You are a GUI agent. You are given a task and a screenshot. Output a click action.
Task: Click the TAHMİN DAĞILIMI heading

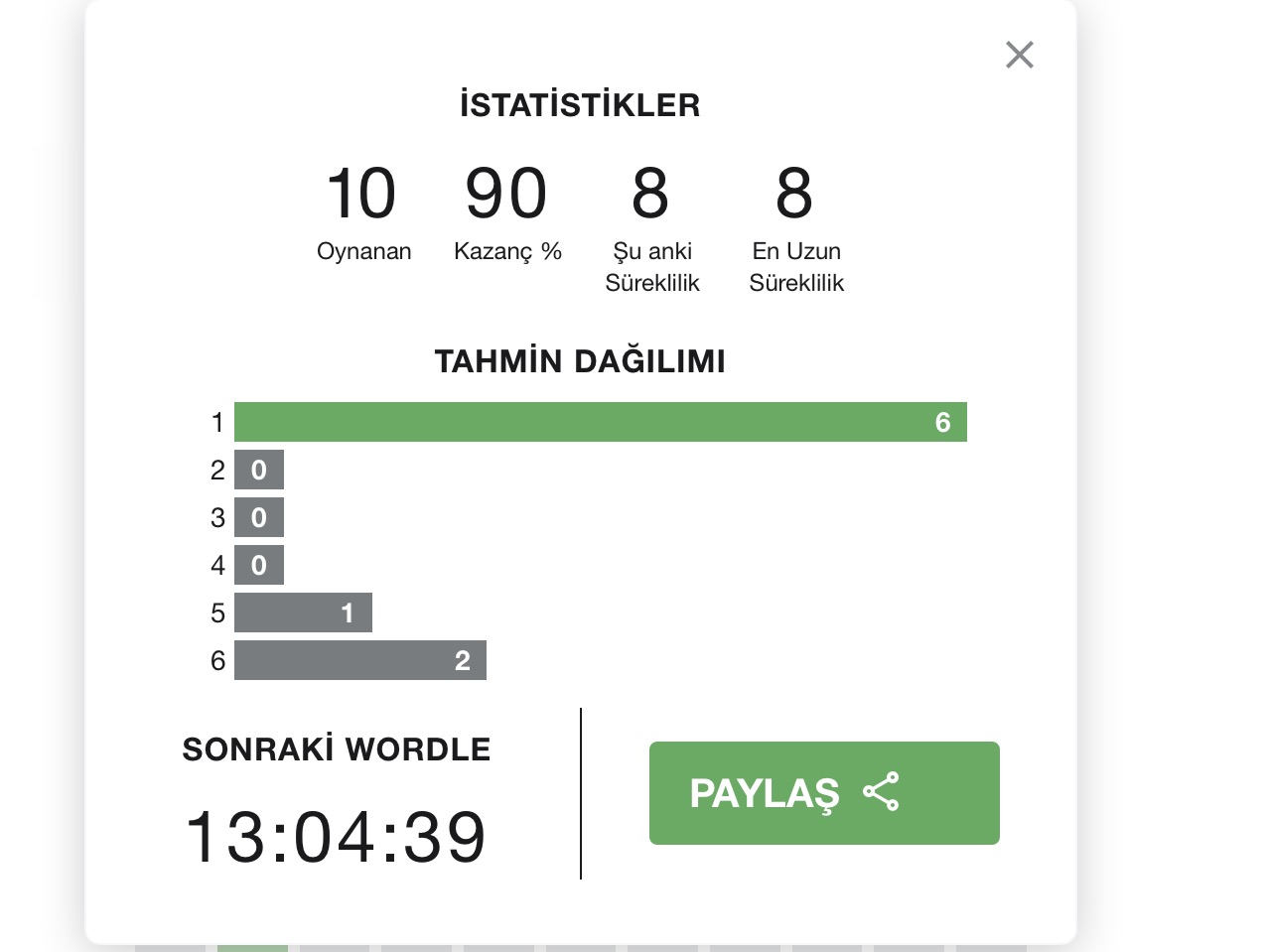[580, 361]
